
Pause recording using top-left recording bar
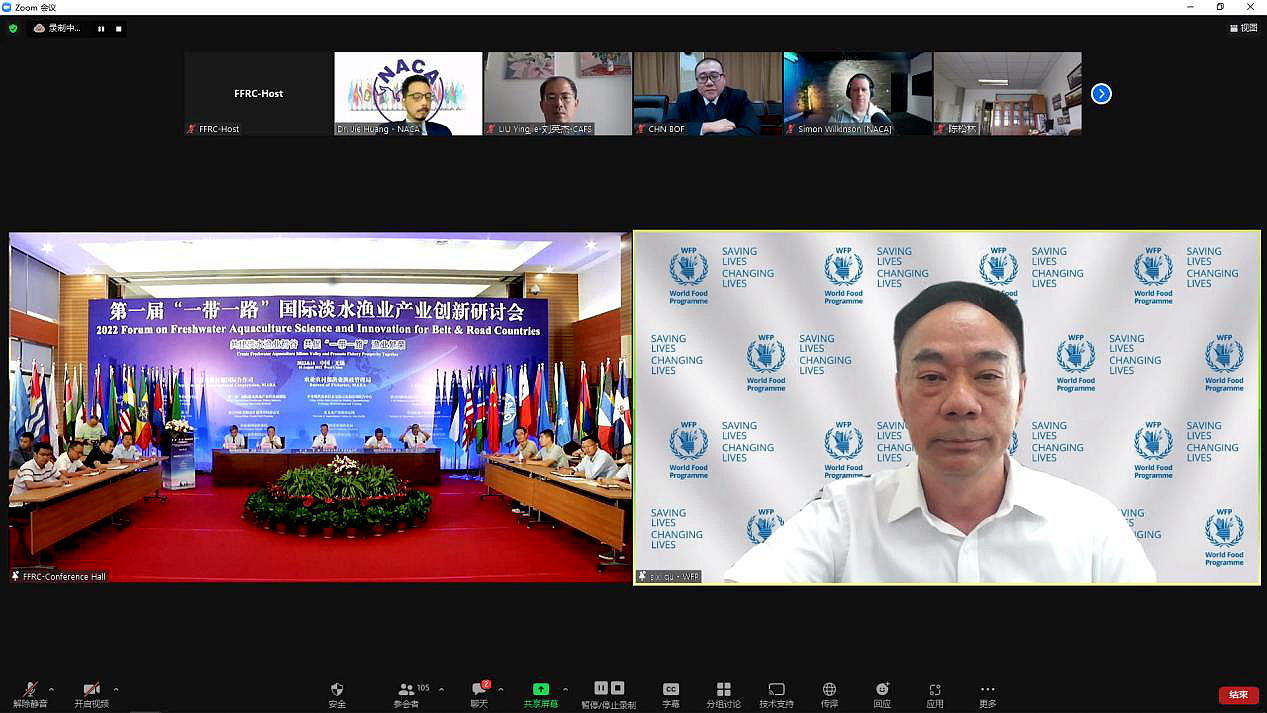[x=101, y=29]
